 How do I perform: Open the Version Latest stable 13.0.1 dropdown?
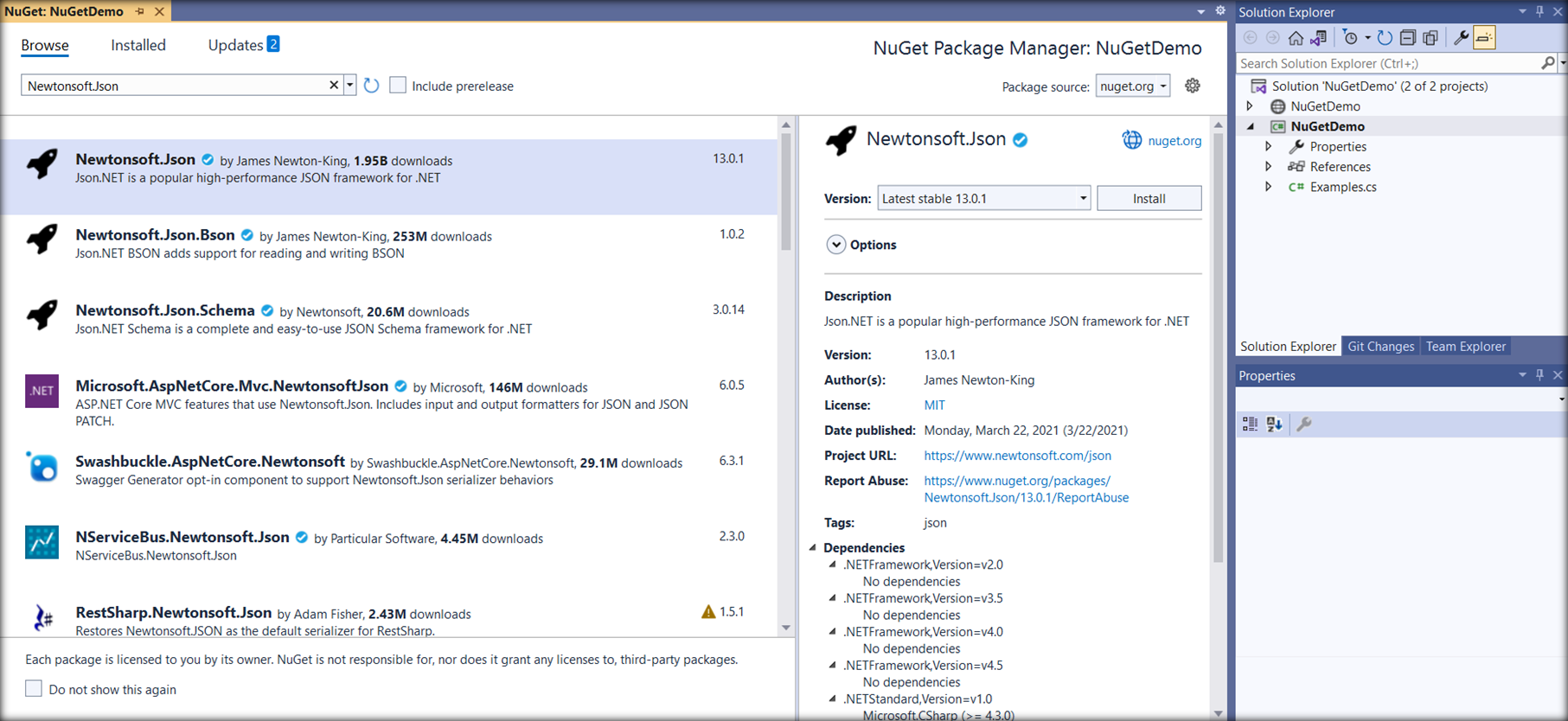coord(984,198)
